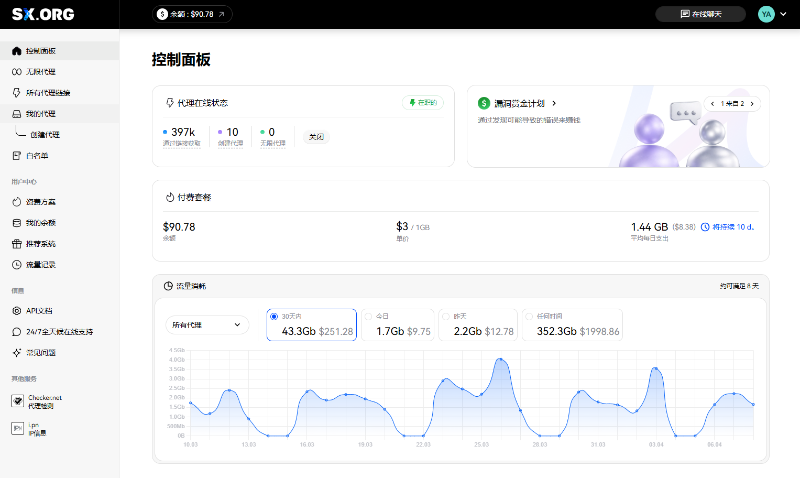Select the 昨天 traffic period
This screenshot has height=478, width=800.
point(446,316)
